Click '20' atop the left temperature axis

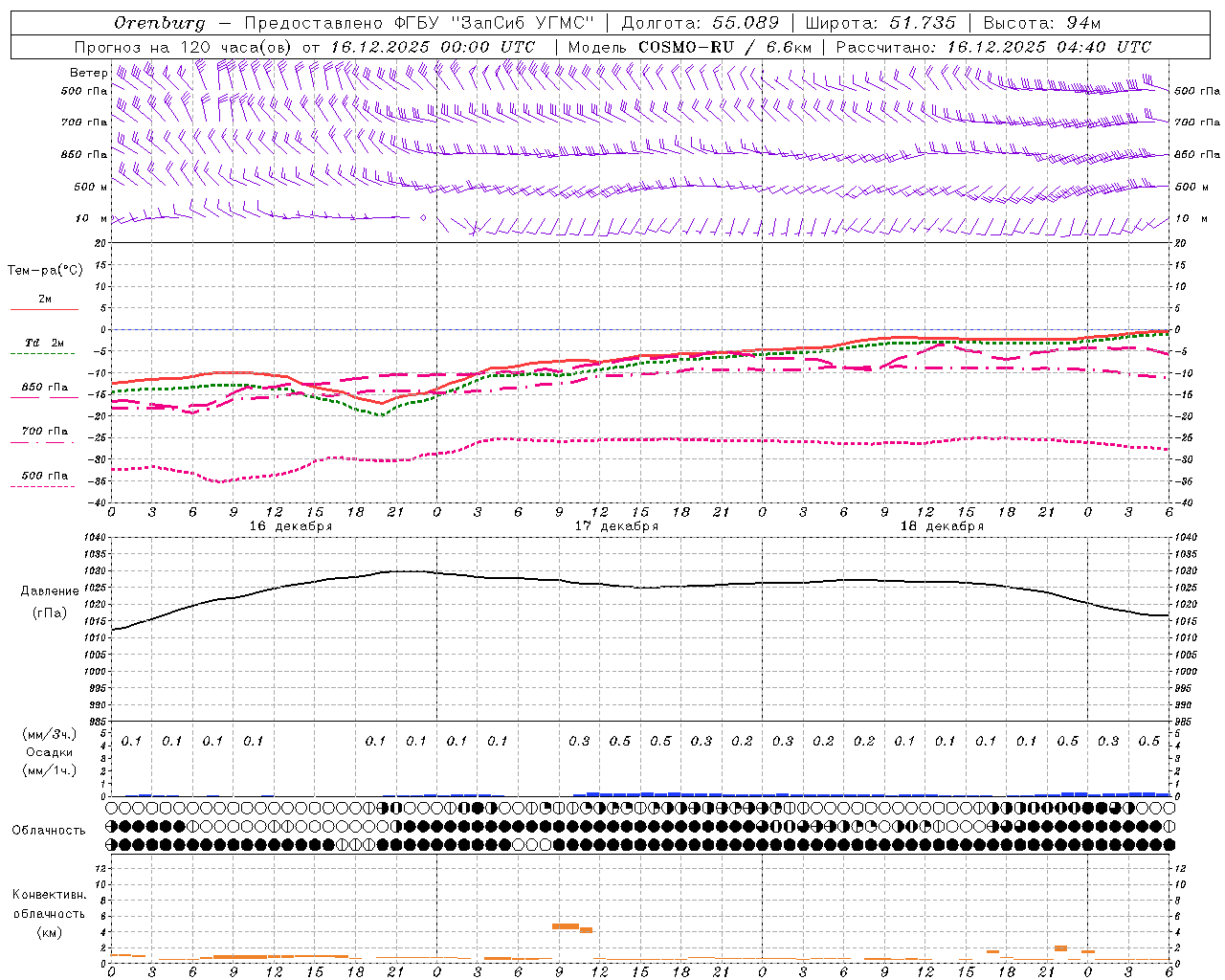[101, 243]
